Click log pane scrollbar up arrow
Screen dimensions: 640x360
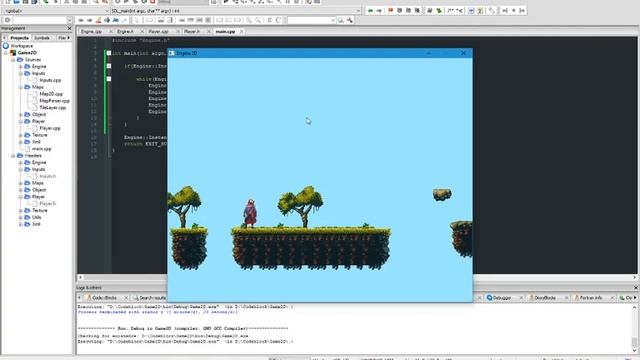634,307
